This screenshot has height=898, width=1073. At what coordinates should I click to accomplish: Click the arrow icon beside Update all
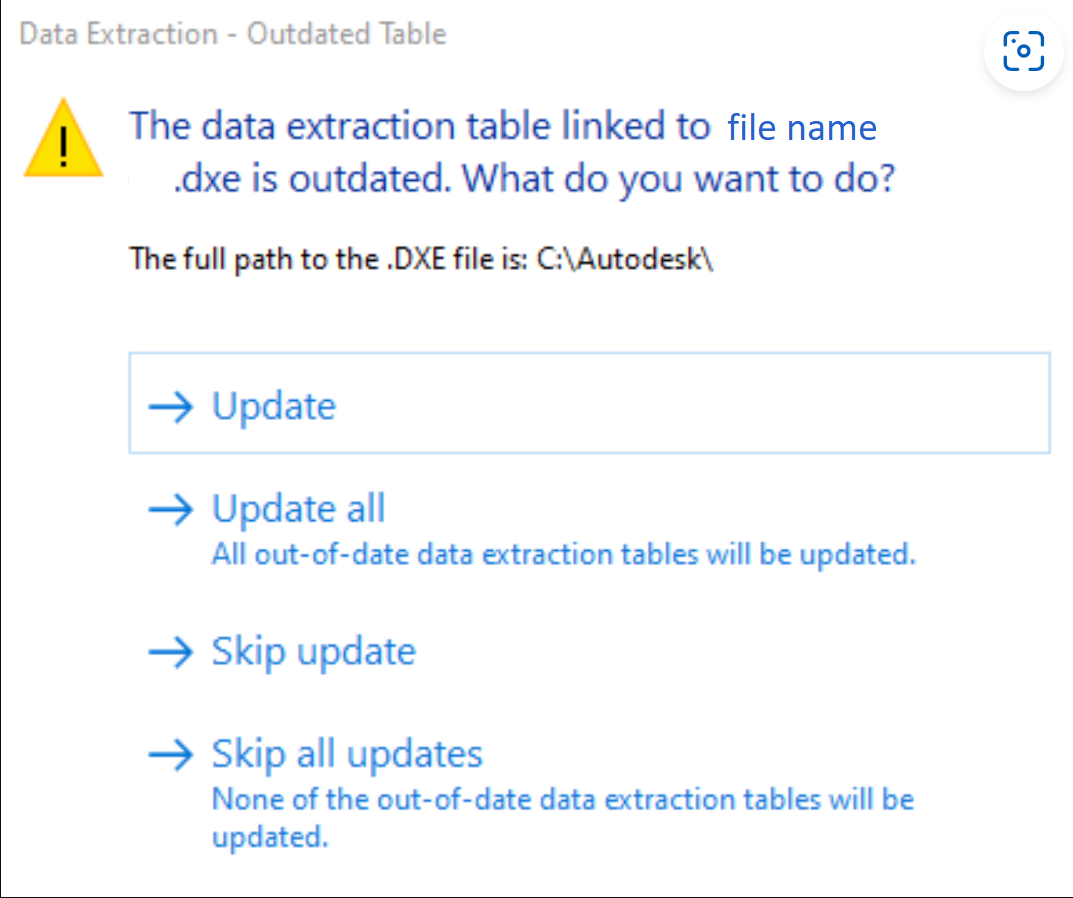(x=171, y=510)
